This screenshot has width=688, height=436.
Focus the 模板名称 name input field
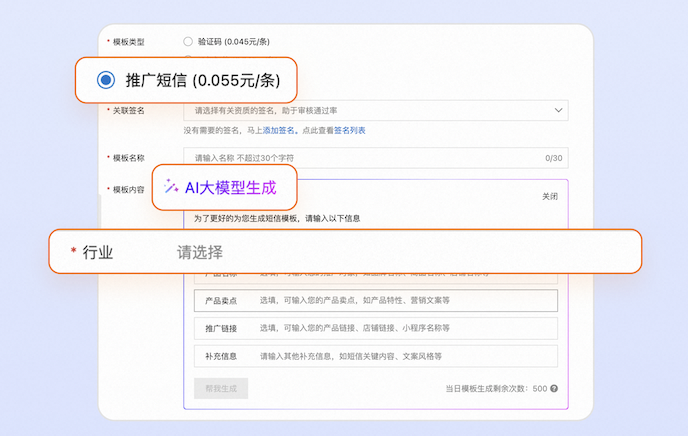pos(376,158)
